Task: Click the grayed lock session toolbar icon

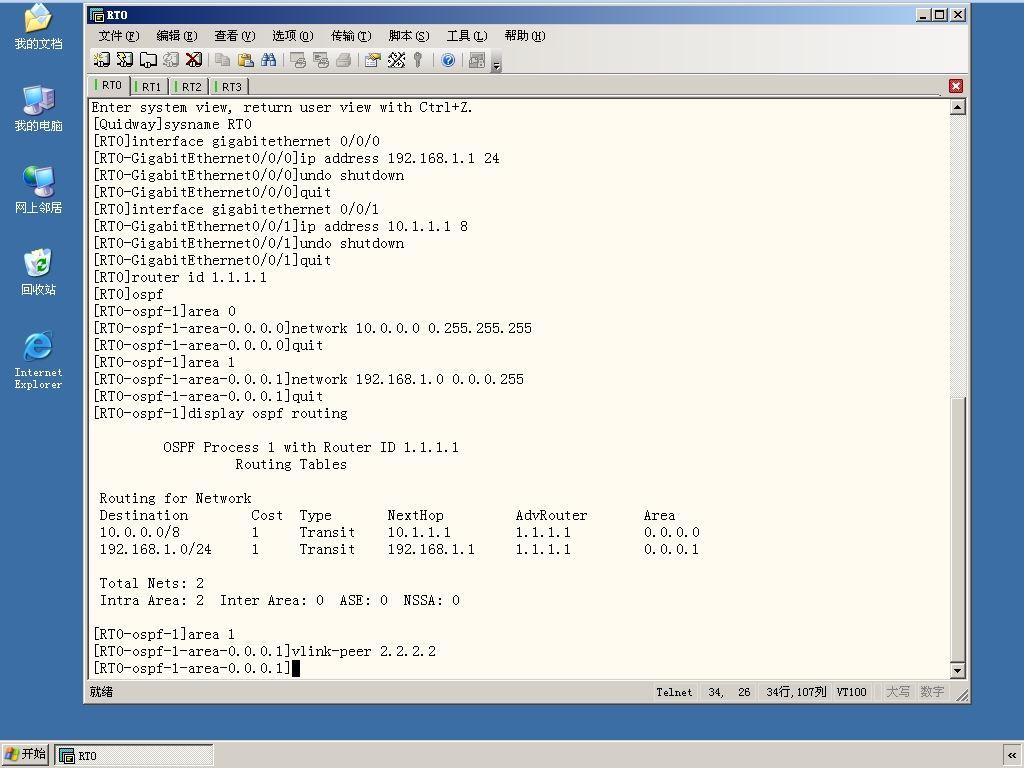Action: click(477, 60)
